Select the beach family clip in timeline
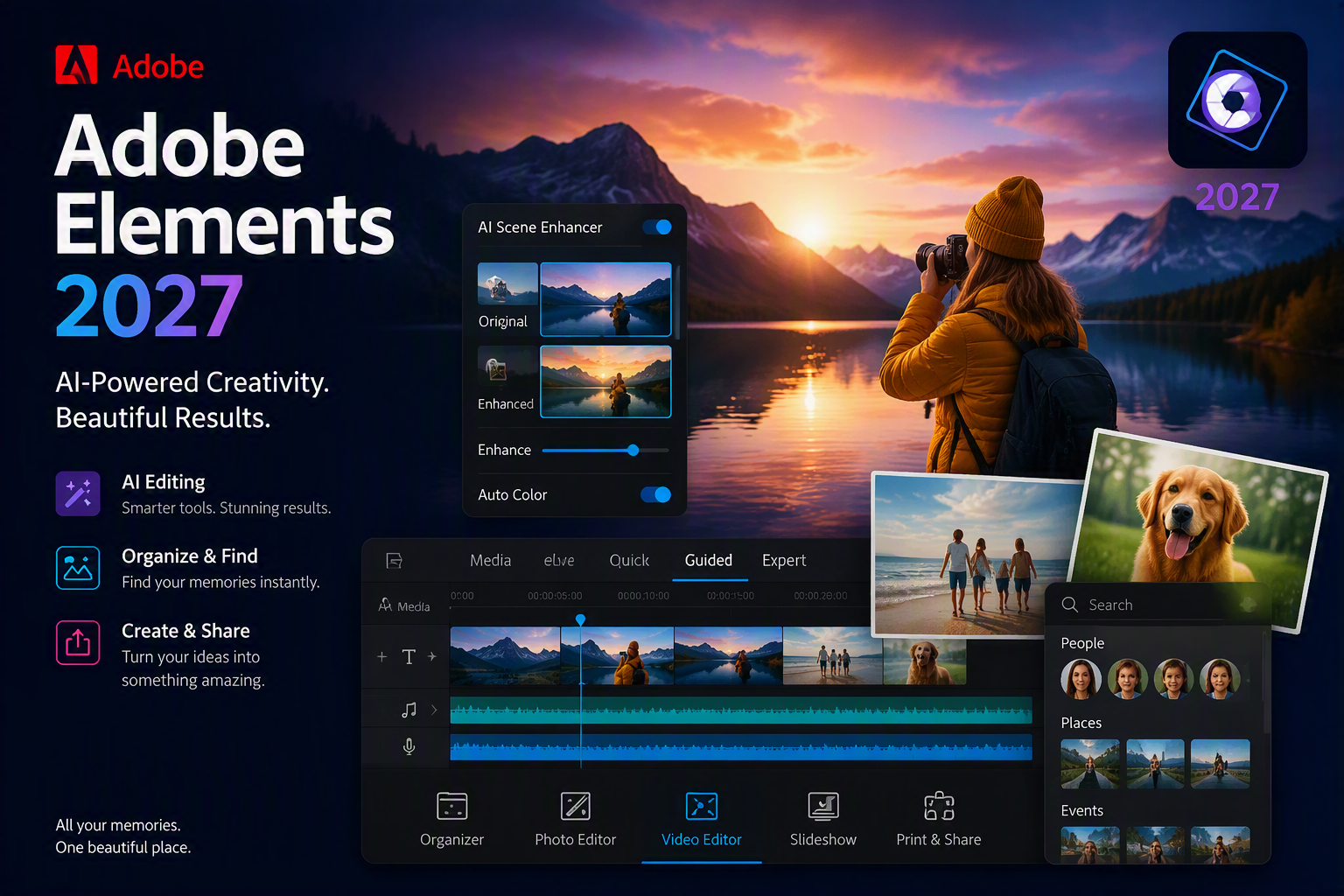This screenshot has height=896, width=1344. point(833,655)
